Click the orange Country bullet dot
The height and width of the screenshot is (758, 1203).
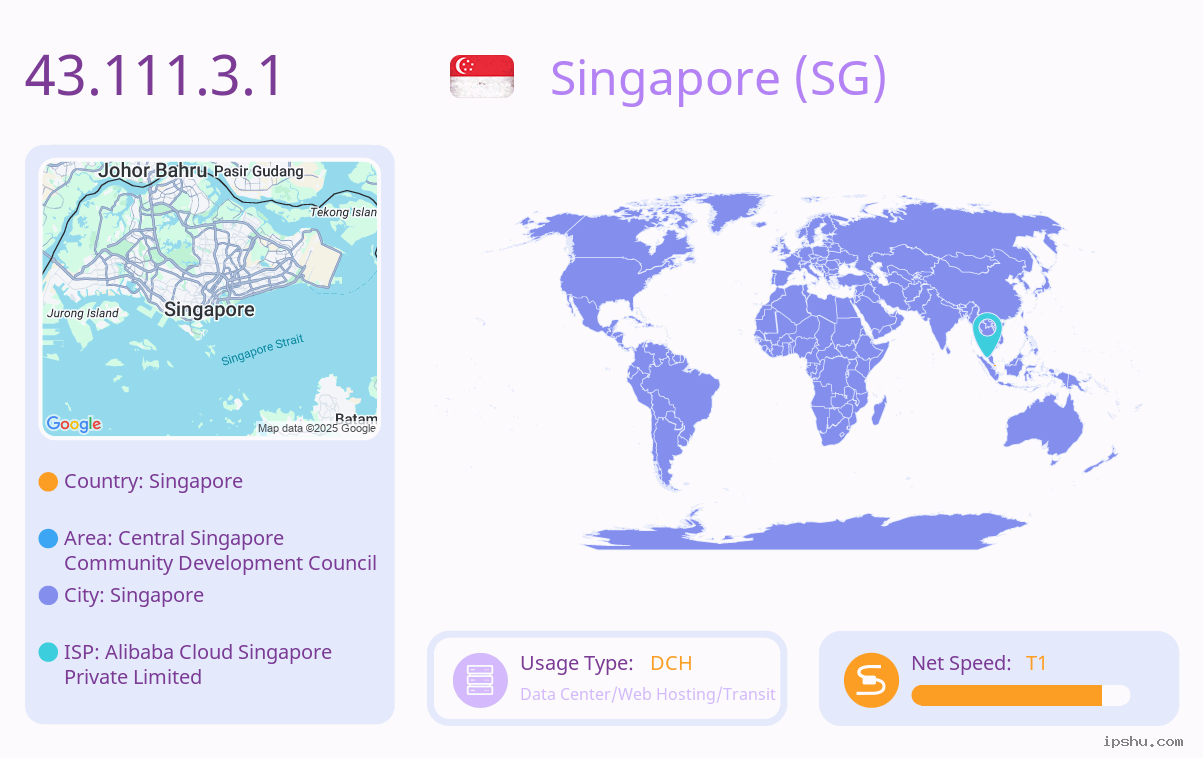point(48,482)
